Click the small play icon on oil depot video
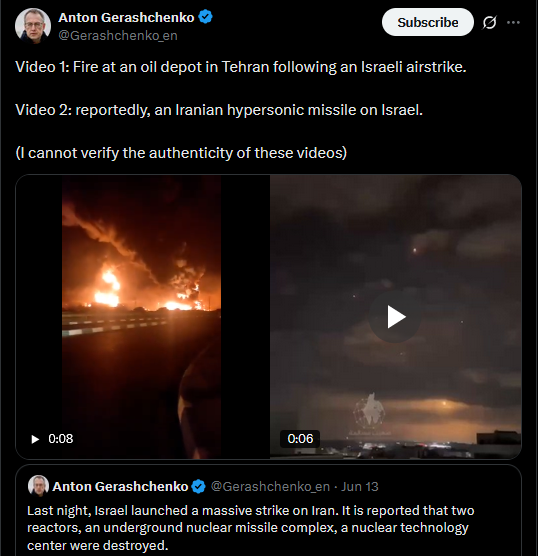Image resolution: width=538 pixels, height=556 pixels. click(35, 439)
